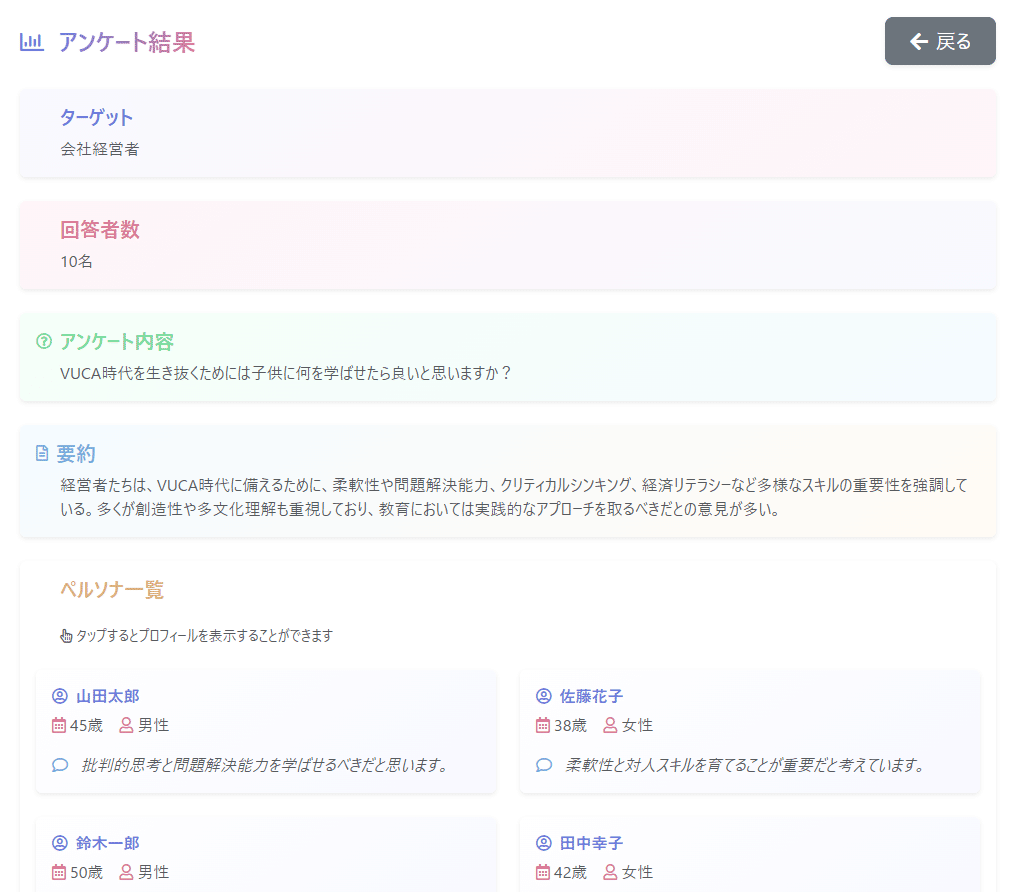This screenshot has height=892, width=1020.
Task: Click the document icon beside 要約
Action: (x=42, y=453)
